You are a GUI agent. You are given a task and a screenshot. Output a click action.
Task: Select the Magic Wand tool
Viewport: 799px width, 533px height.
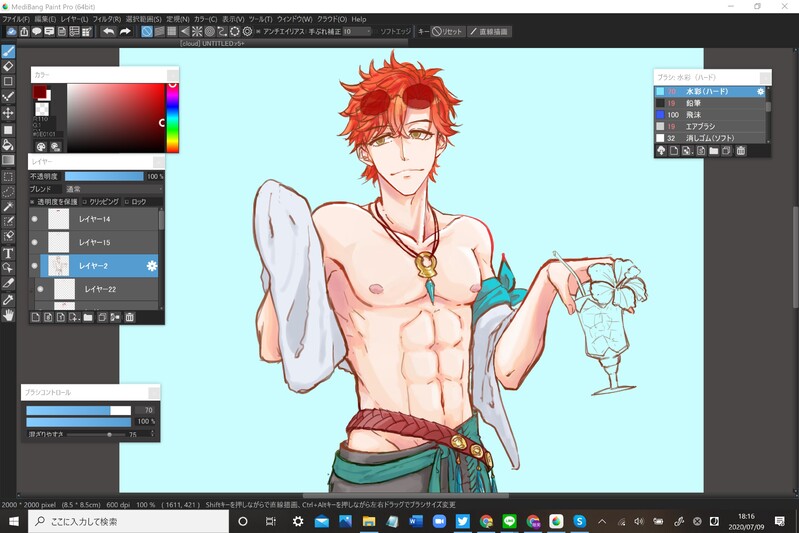tap(8, 206)
